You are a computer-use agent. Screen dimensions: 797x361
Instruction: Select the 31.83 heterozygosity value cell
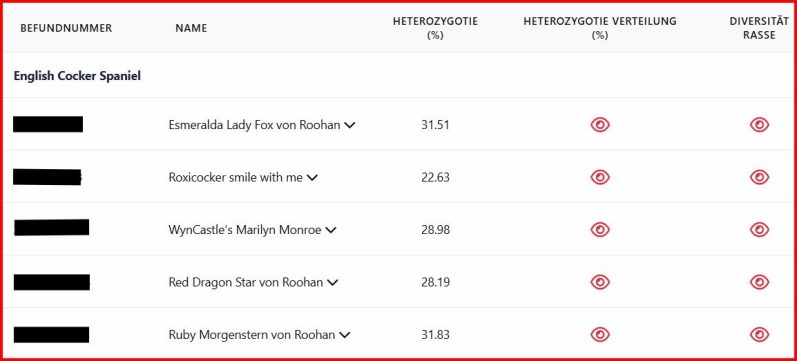coord(435,335)
